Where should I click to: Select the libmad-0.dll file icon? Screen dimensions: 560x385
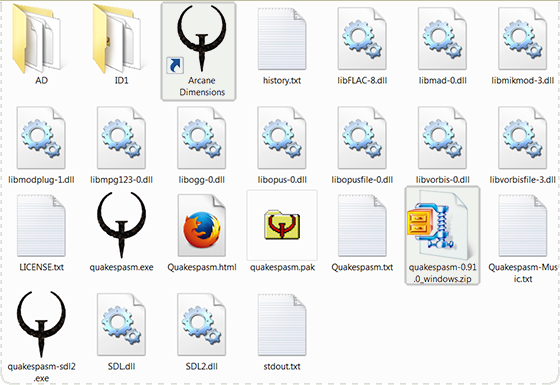(x=442, y=39)
